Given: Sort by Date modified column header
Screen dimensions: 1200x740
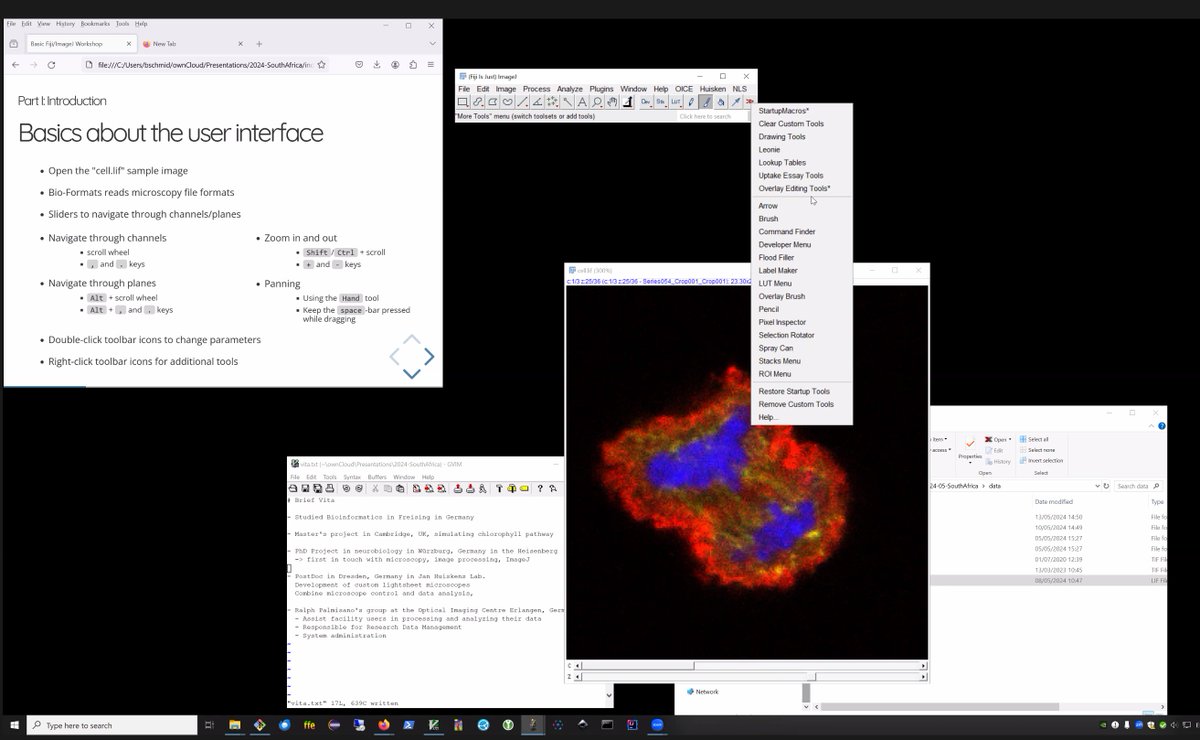Looking at the screenshot, I should pos(1054,501).
